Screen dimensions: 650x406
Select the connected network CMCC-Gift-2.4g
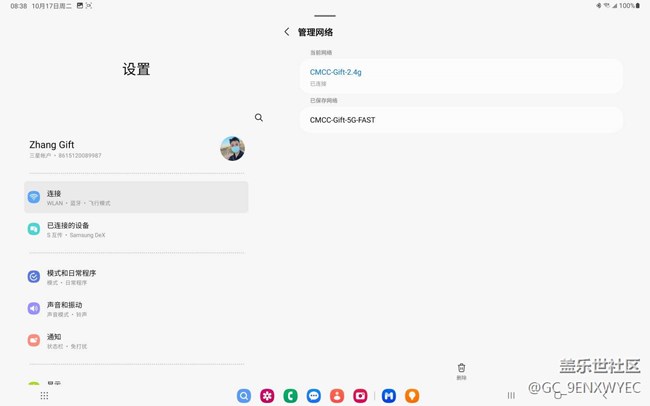(x=460, y=76)
